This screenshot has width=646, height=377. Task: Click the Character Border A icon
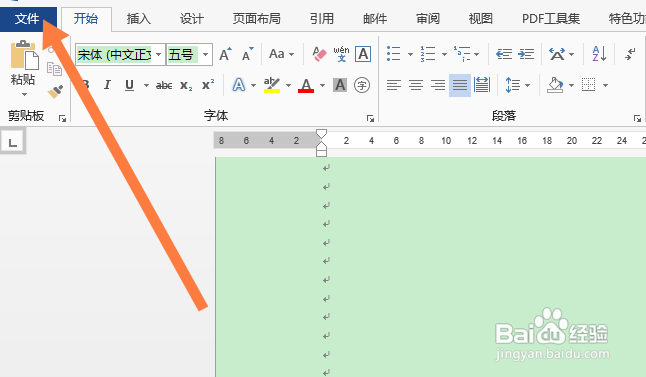click(363, 54)
